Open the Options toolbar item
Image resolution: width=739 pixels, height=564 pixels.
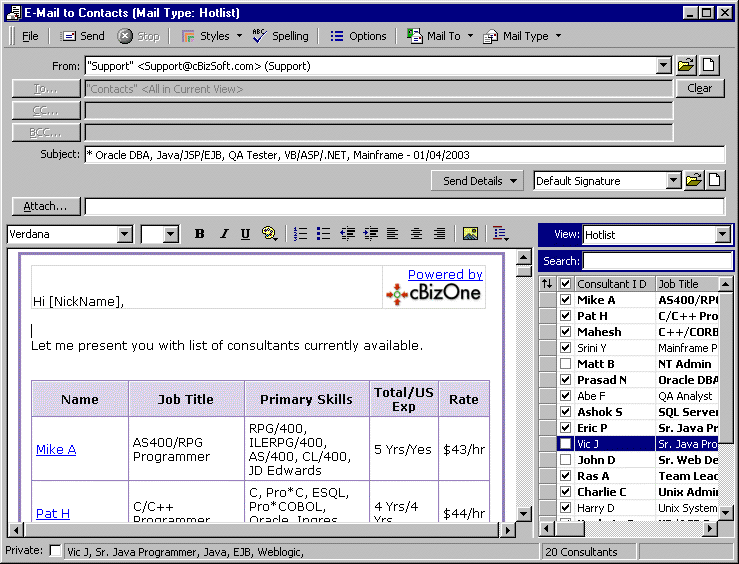click(x=358, y=36)
